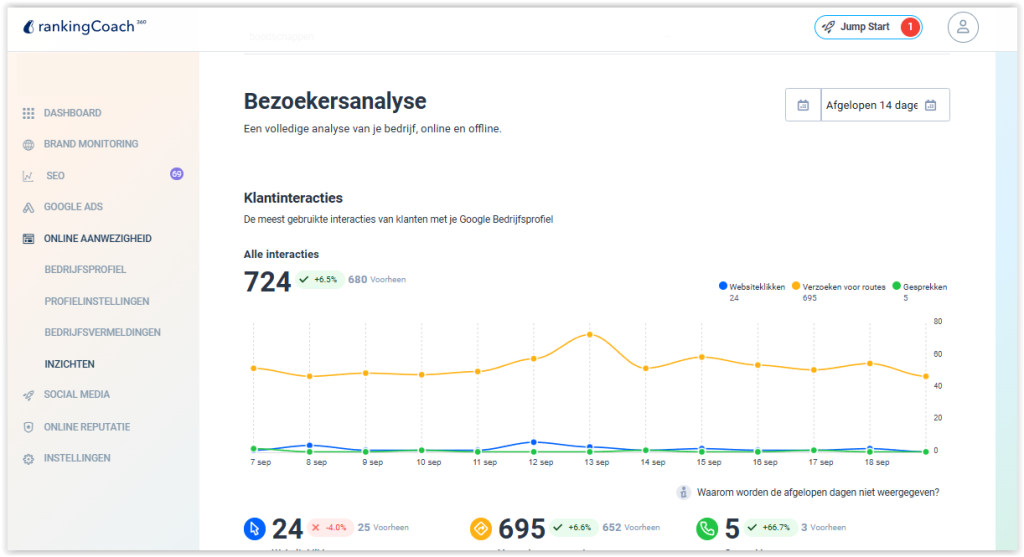
Task: Click the Instellingen gear icon
Action: click(28, 459)
